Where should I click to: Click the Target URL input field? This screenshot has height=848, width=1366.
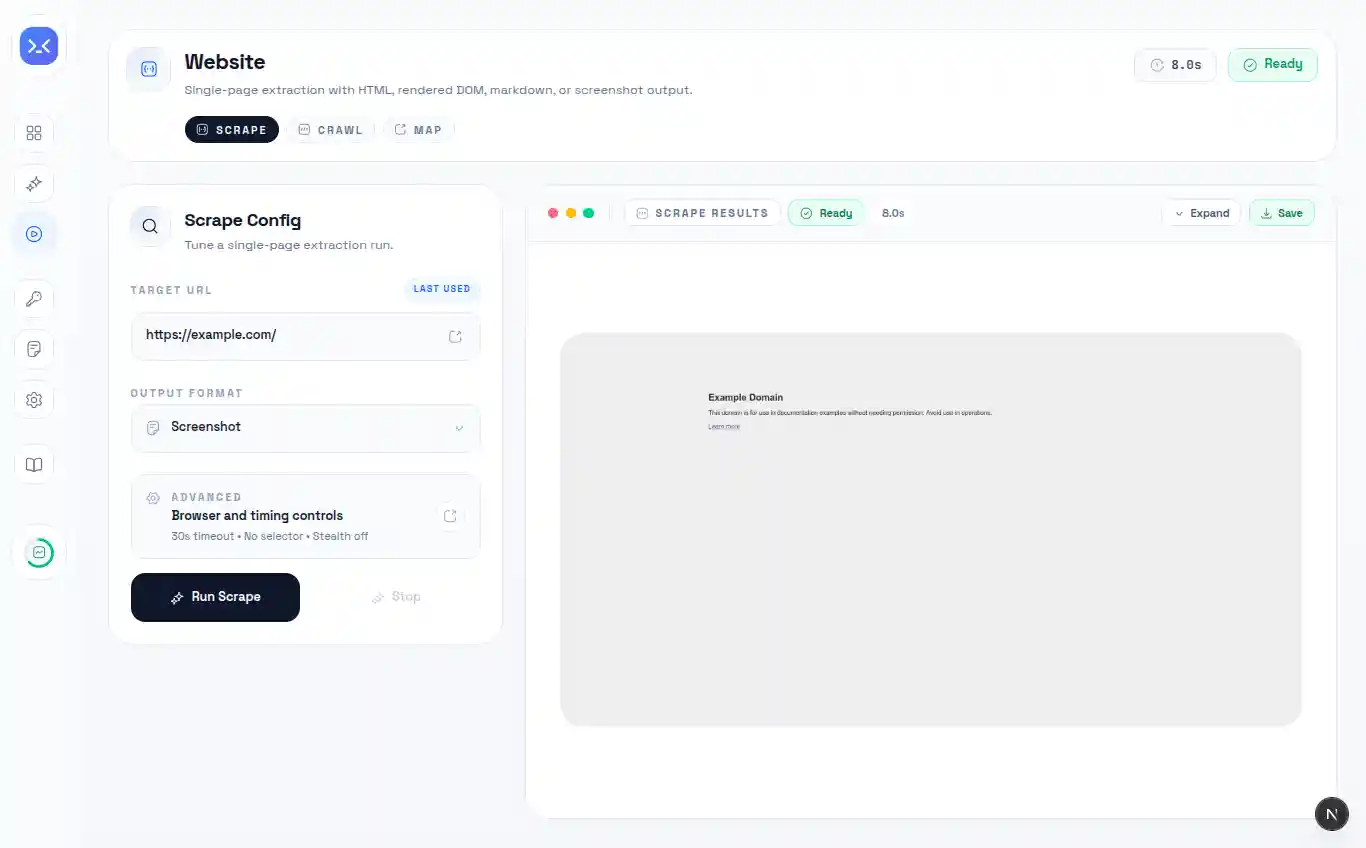point(290,336)
